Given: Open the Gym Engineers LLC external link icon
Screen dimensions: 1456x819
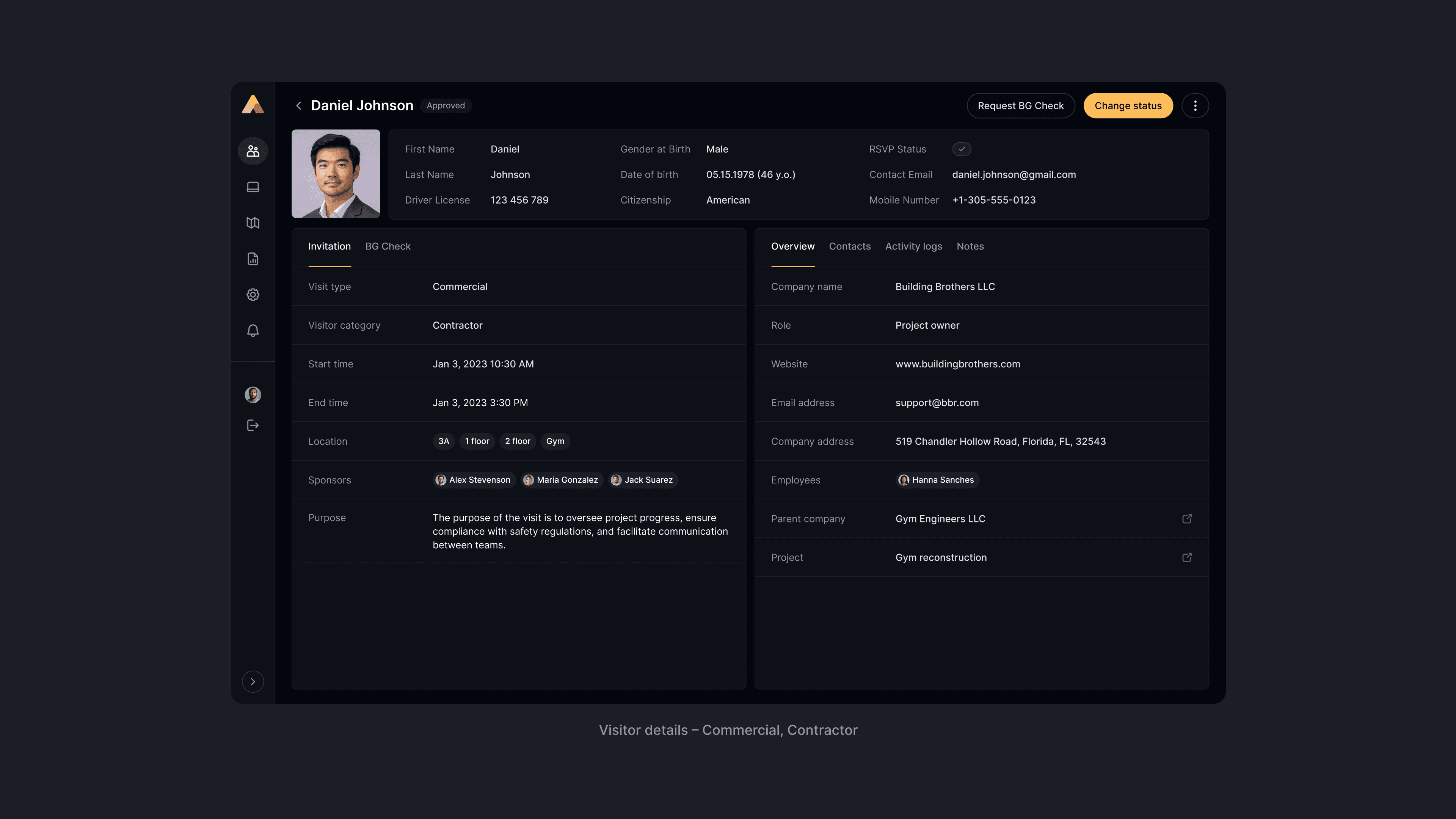Looking at the screenshot, I should tap(1186, 518).
